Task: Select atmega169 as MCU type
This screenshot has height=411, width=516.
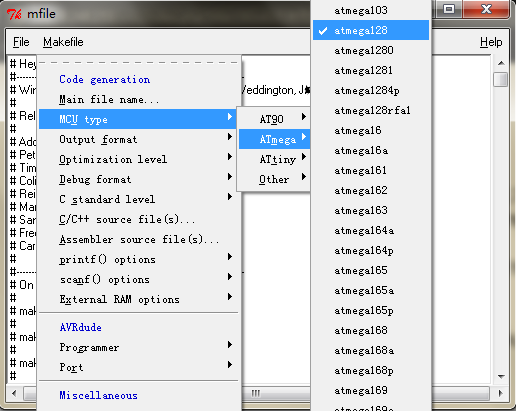Action: click(x=371, y=390)
